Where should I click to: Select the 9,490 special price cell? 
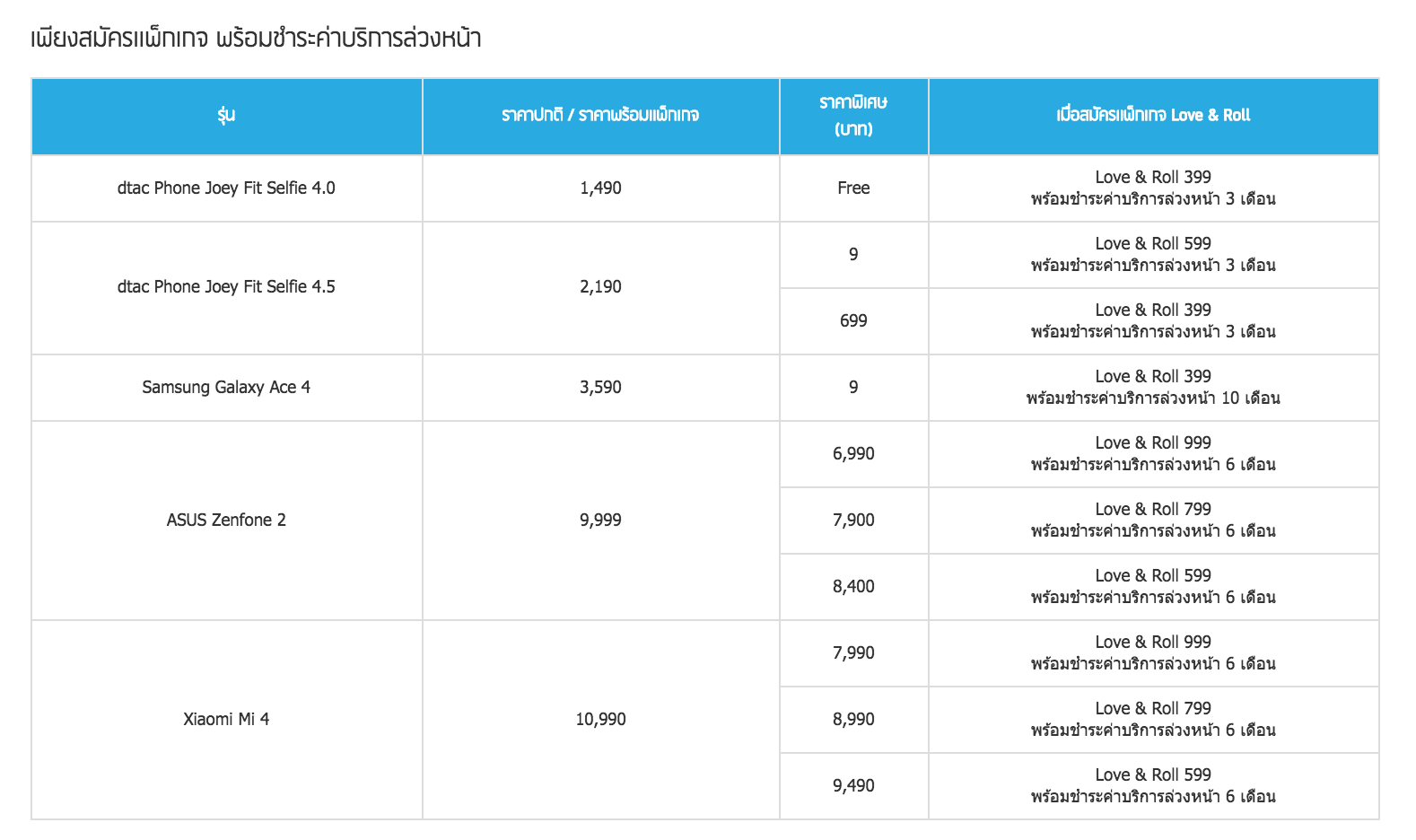click(x=853, y=786)
